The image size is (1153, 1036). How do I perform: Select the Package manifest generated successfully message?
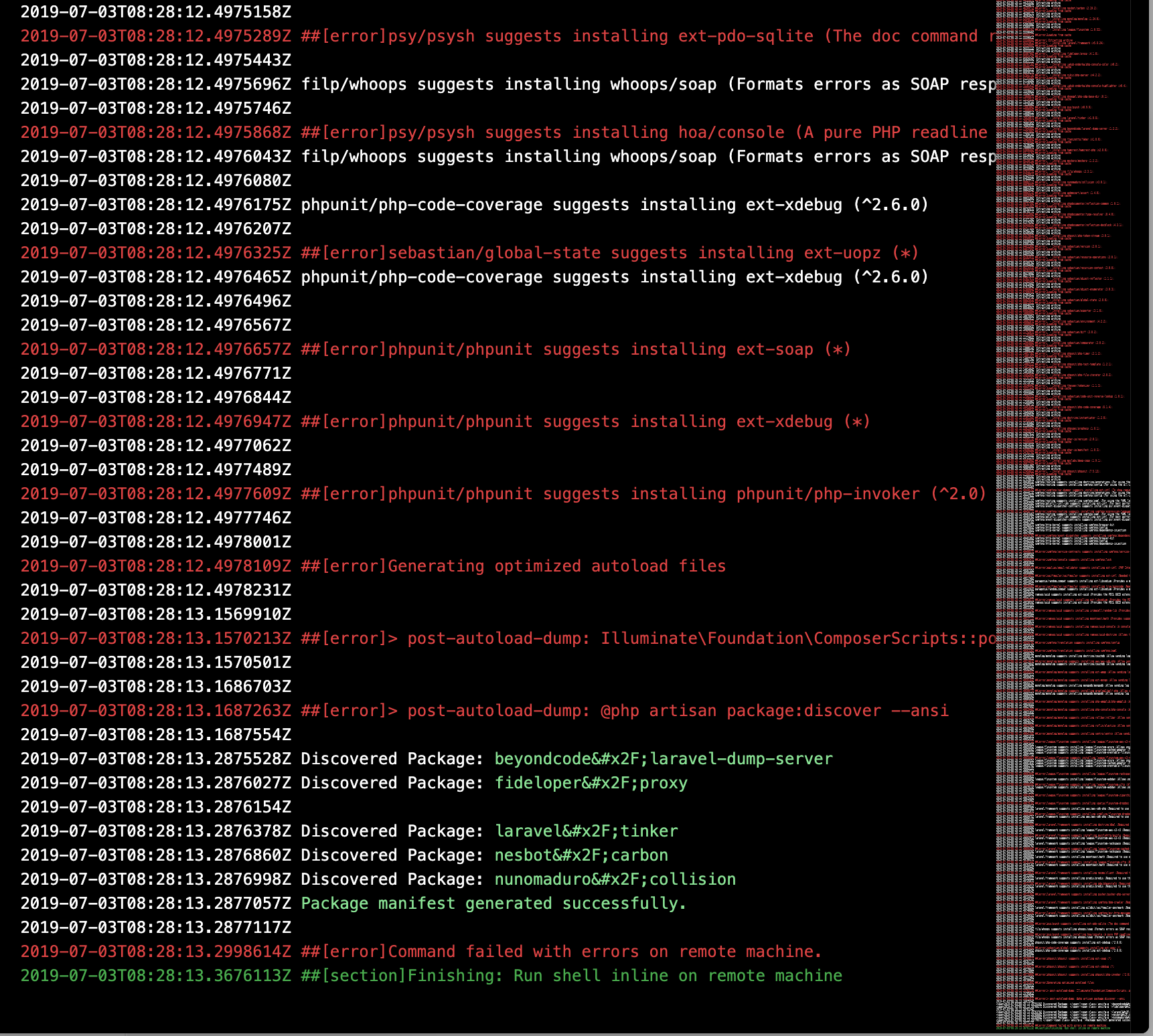click(493, 903)
